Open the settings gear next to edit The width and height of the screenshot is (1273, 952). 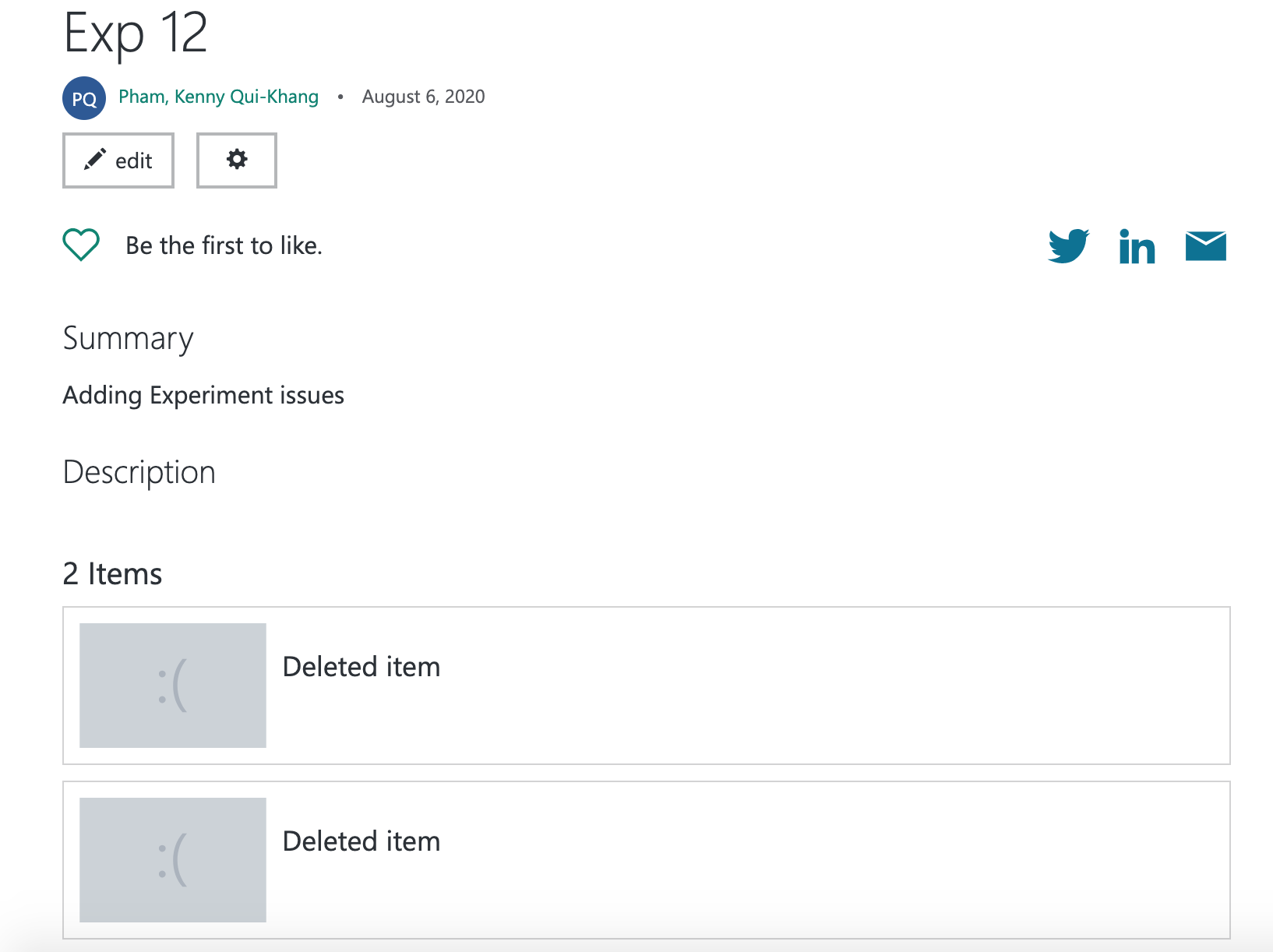coord(236,160)
